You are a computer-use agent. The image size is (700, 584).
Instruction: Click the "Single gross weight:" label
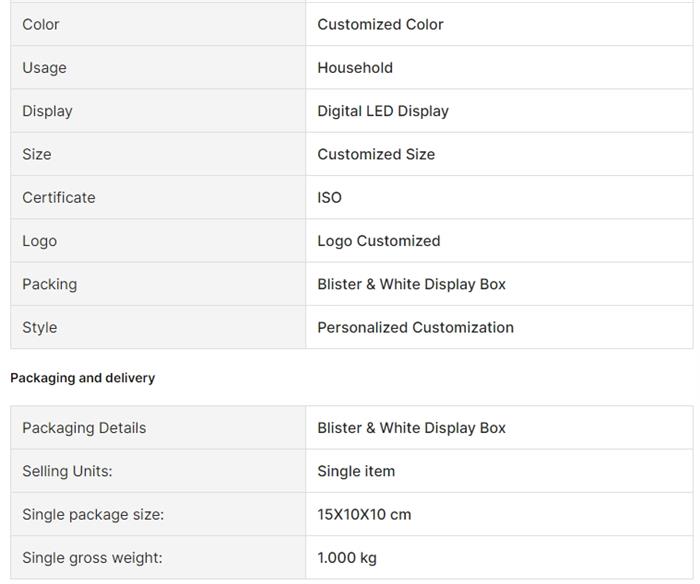92,558
